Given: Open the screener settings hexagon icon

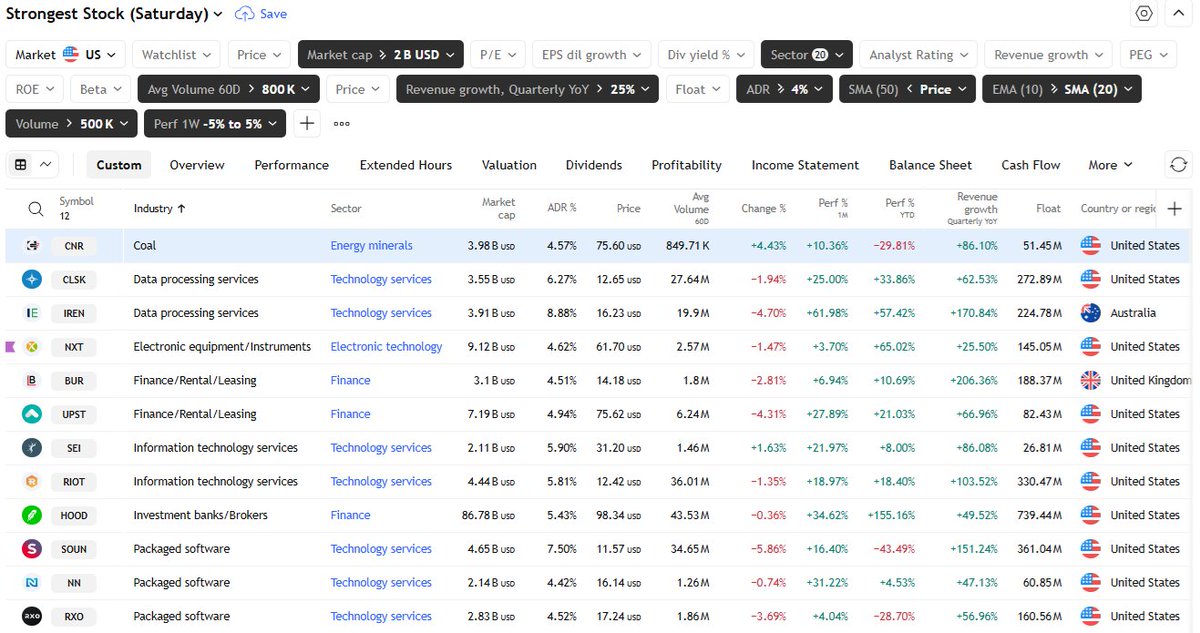Looking at the screenshot, I should click(1145, 14).
